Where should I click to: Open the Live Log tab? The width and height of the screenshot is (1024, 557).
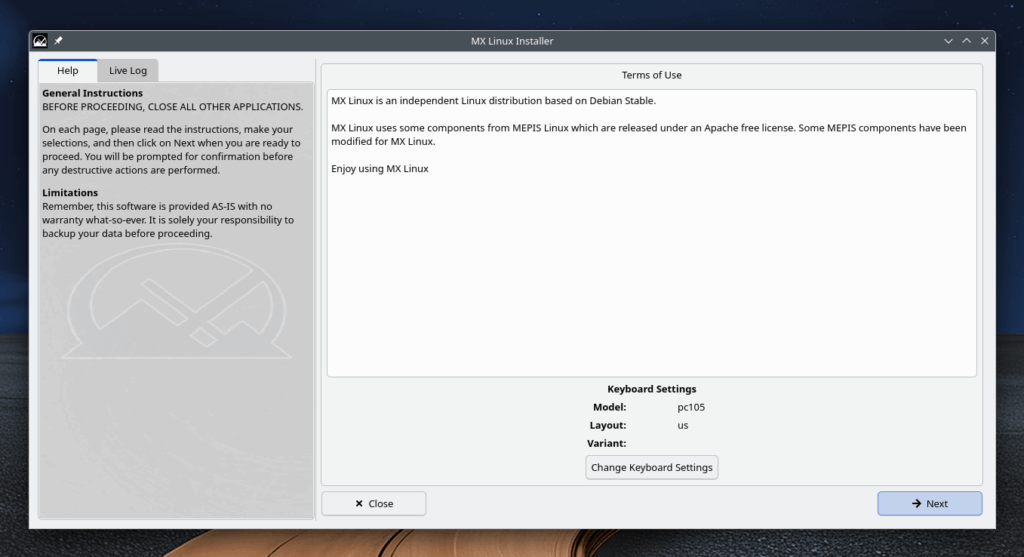pyautogui.click(x=128, y=71)
